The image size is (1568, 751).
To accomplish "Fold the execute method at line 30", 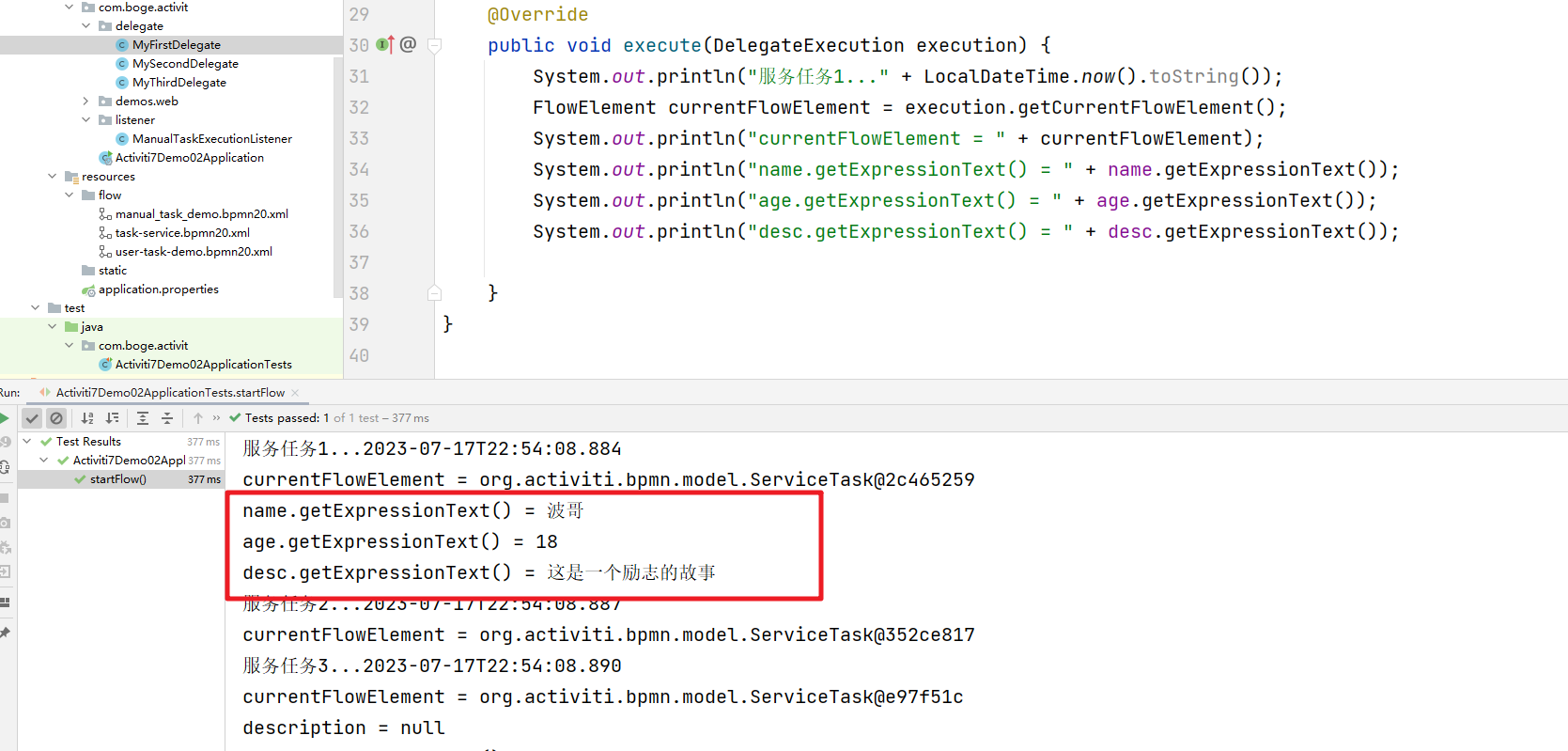I will (x=434, y=45).
